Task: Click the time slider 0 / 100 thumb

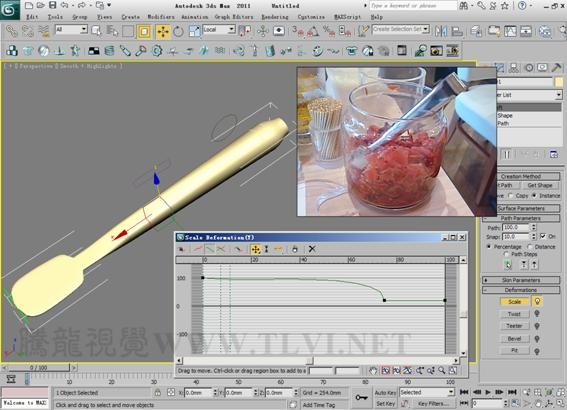Action: tap(39, 368)
